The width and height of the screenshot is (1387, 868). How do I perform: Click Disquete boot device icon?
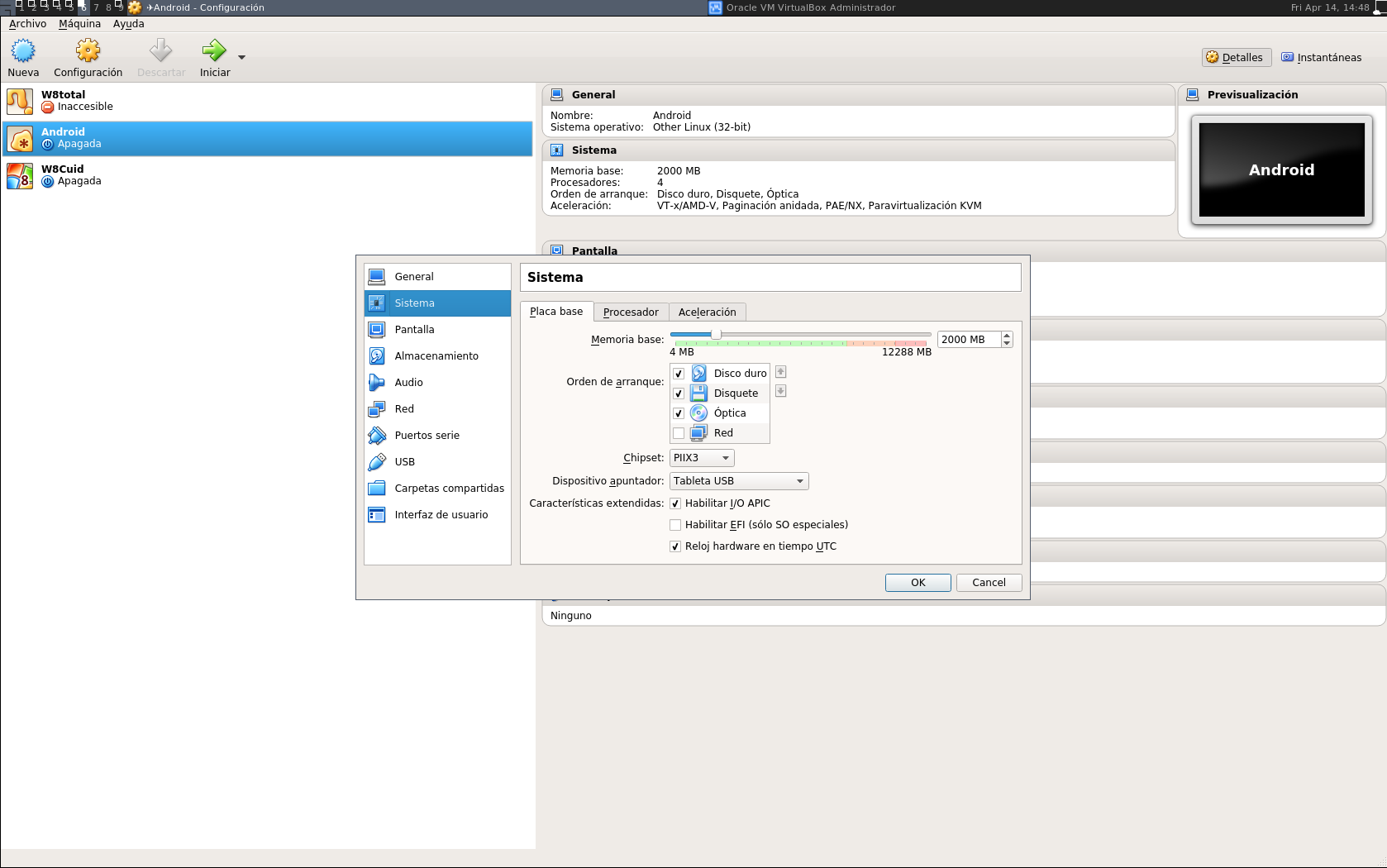pos(699,393)
